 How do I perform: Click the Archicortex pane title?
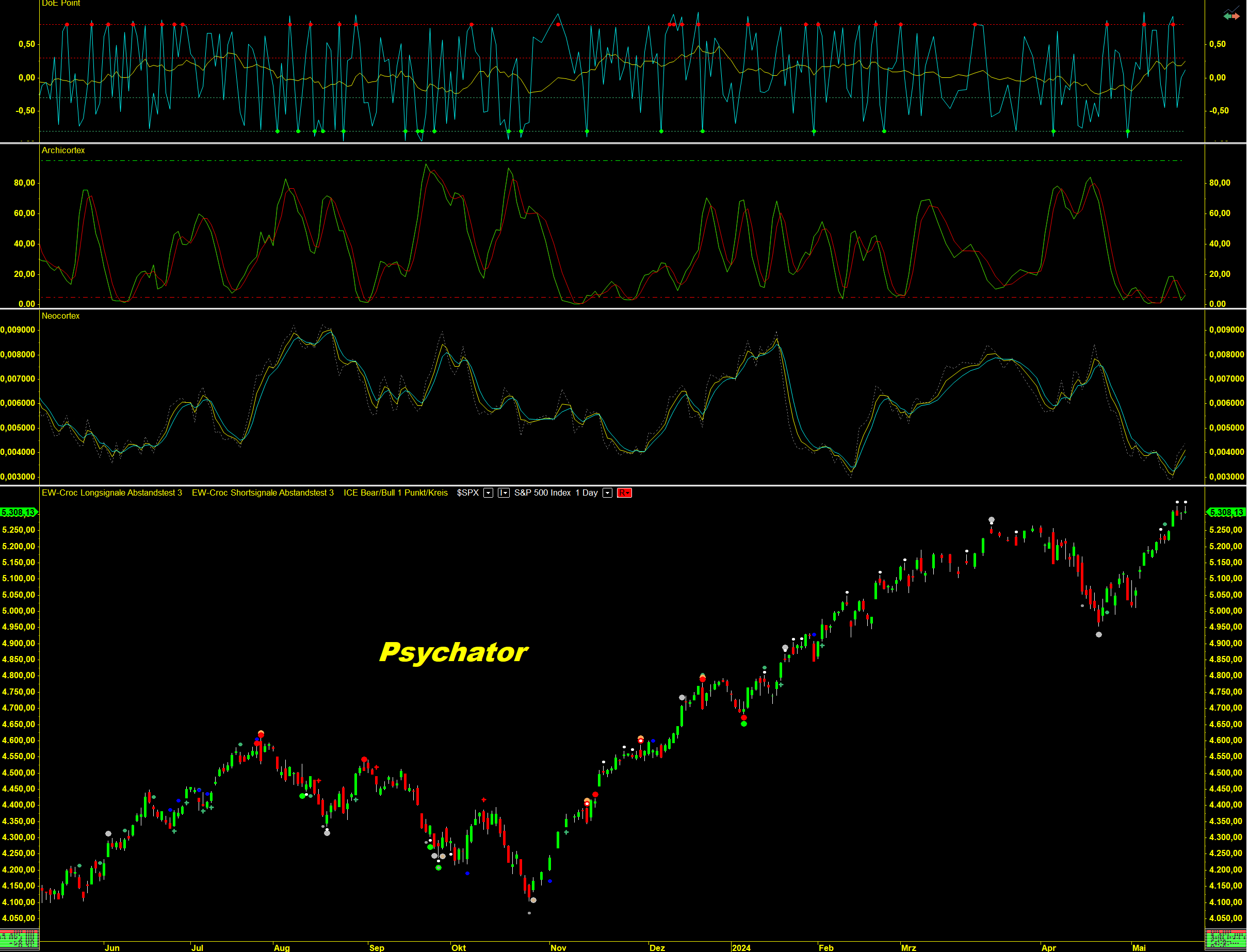coord(63,150)
